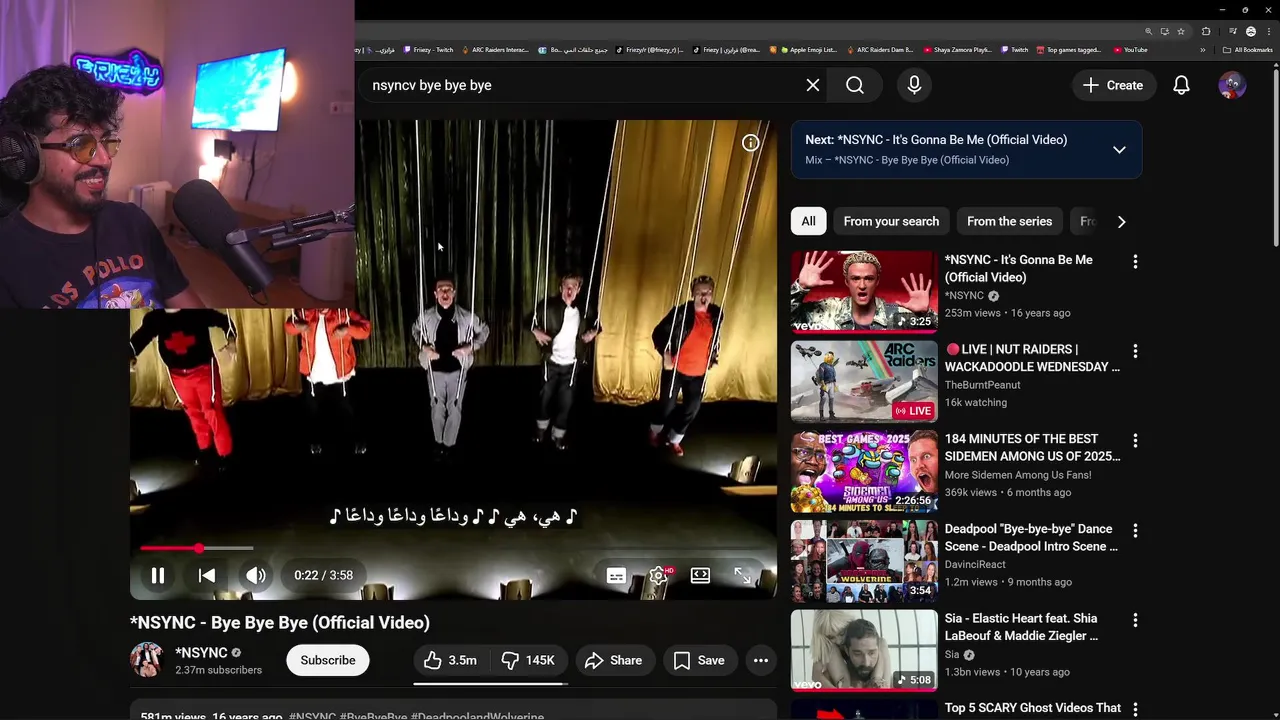Save the video to a playlist
The image size is (1280, 720).
tap(699, 660)
